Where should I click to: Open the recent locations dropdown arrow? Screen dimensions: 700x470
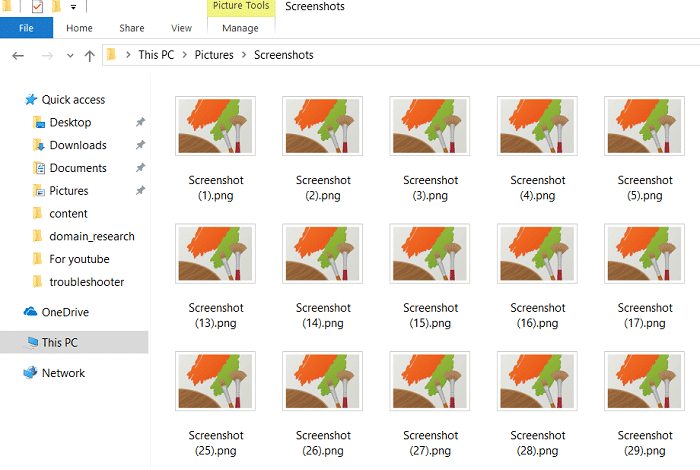[70, 56]
